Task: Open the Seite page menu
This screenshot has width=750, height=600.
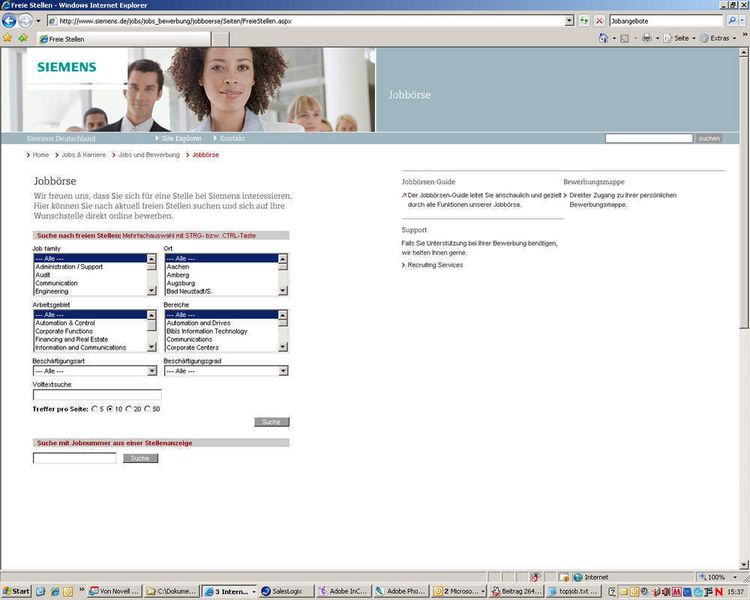Action: point(679,38)
